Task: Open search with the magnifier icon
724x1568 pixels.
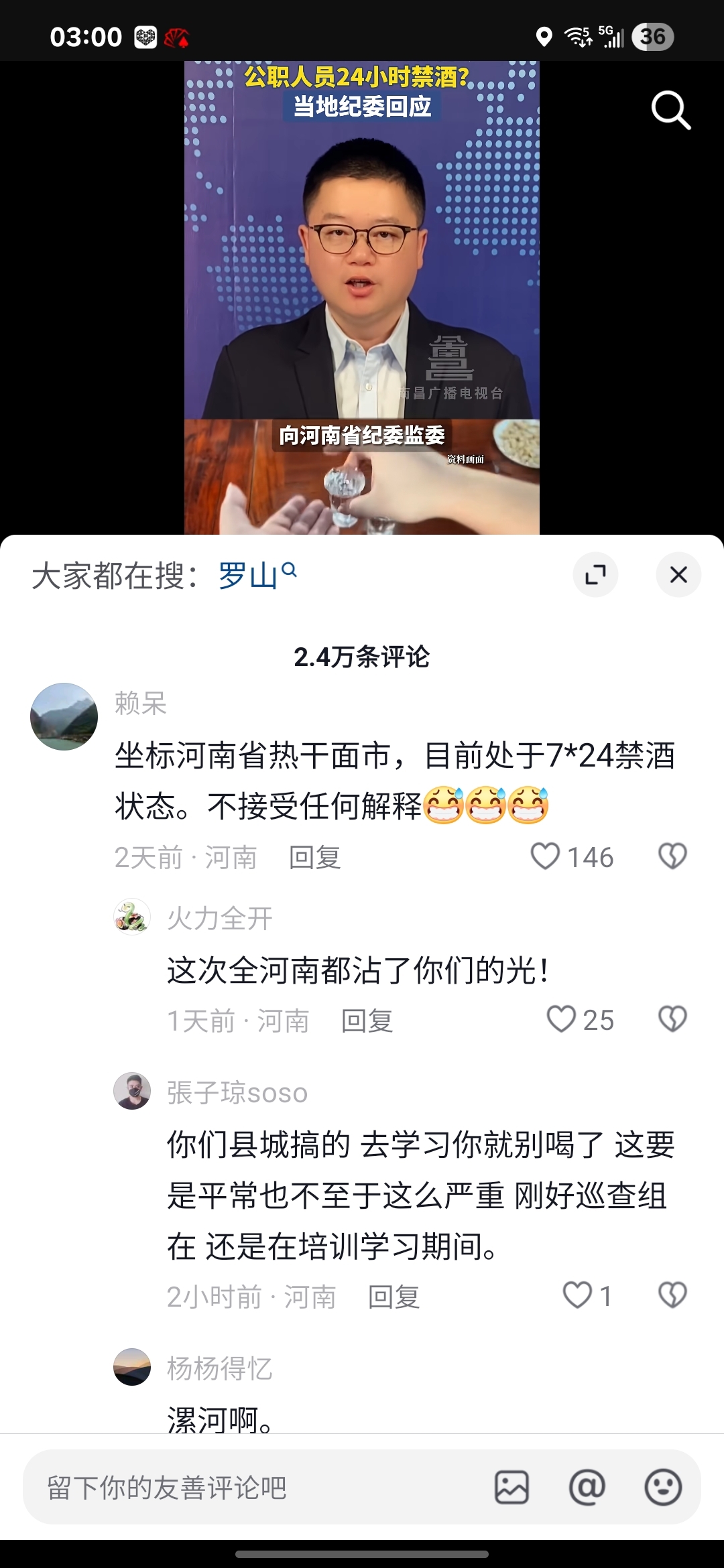Action: click(x=671, y=111)
